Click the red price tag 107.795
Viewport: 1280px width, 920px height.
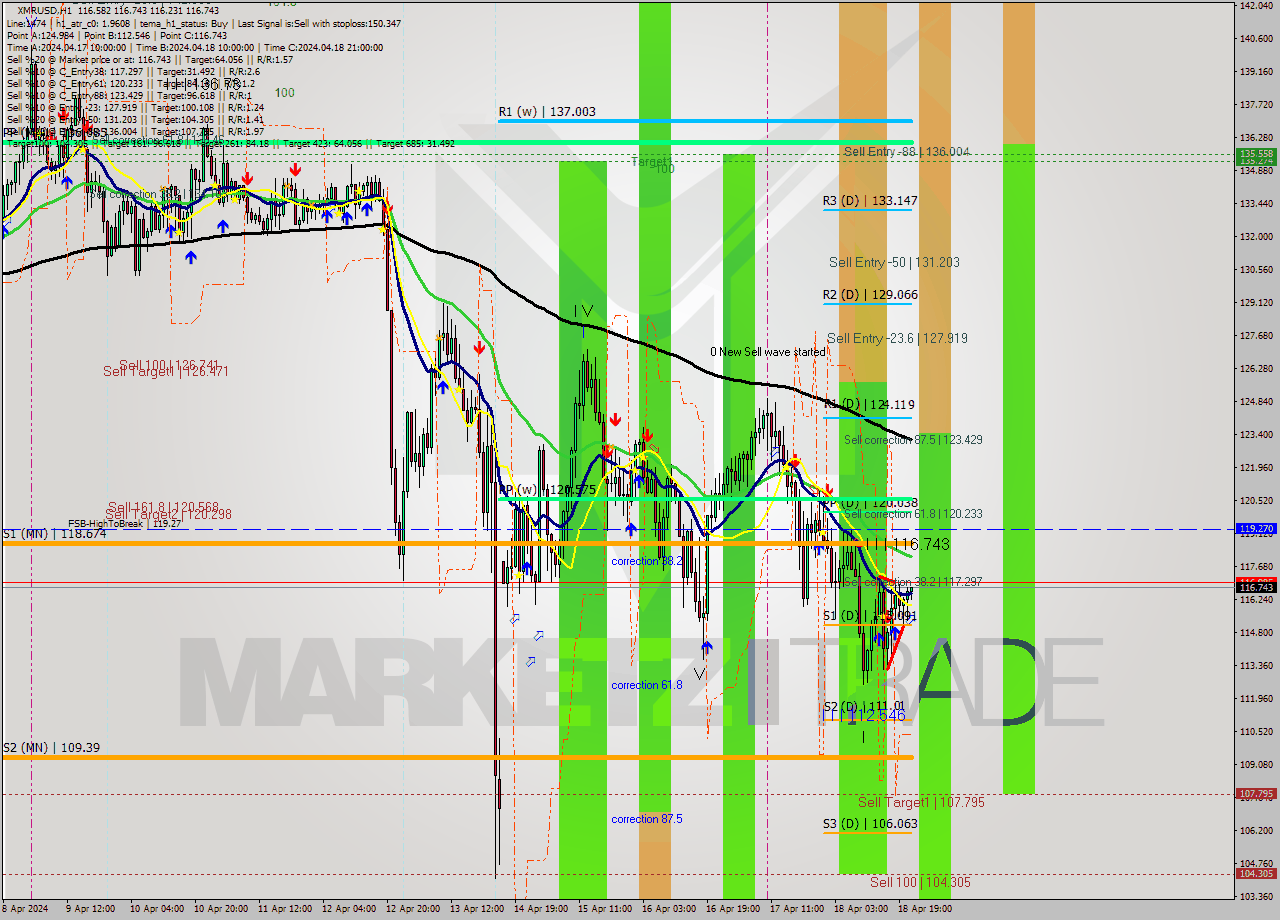pyautogui.click(x=1256, y=794)
